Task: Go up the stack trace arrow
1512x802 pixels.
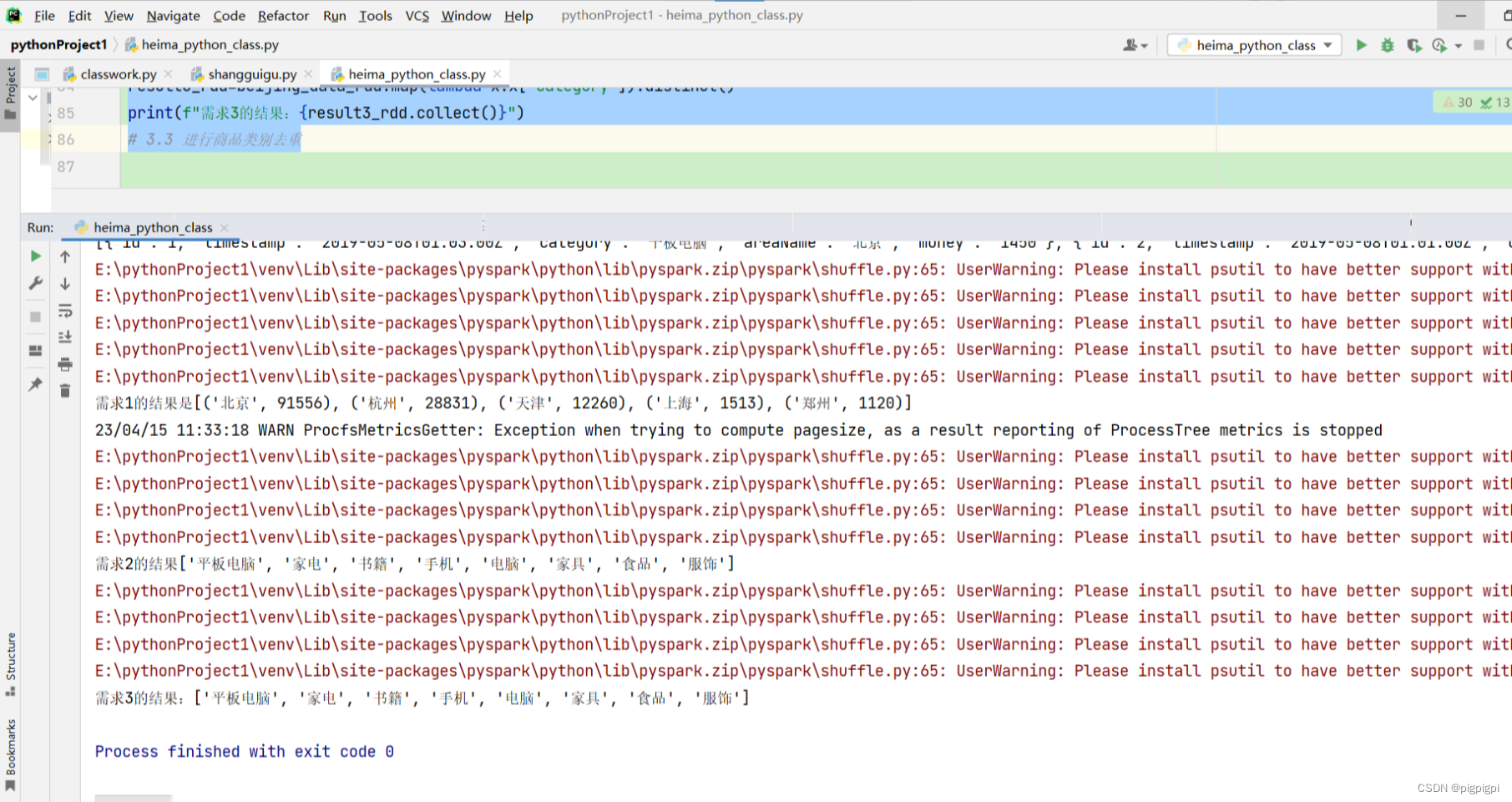Action: [x=65, y=256]
